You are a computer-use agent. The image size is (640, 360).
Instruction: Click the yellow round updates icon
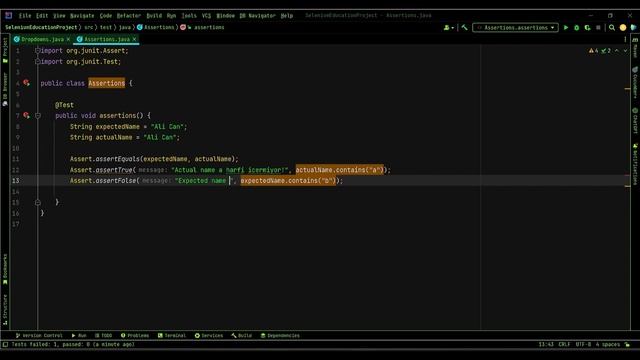[623, 28]
